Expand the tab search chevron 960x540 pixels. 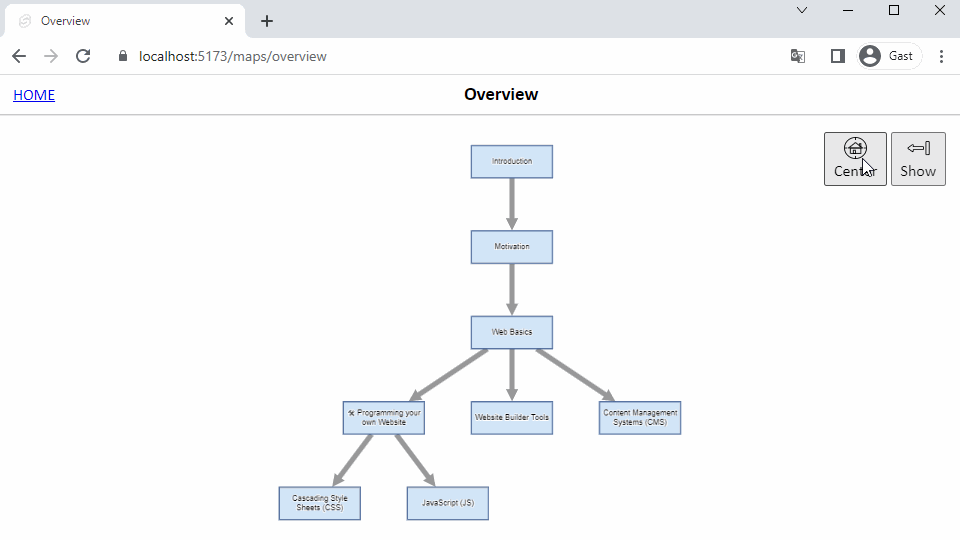click(x=802, y=10)
